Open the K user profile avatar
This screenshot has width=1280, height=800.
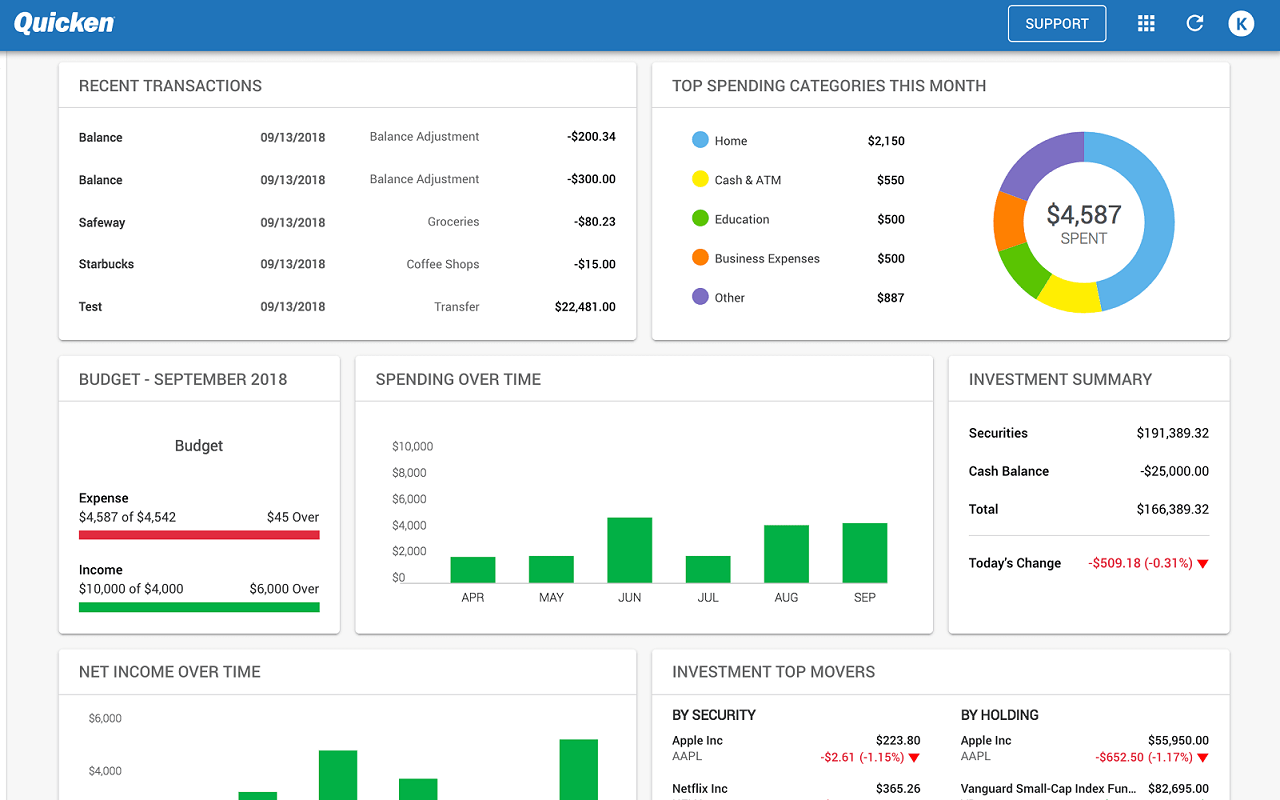1241,23
